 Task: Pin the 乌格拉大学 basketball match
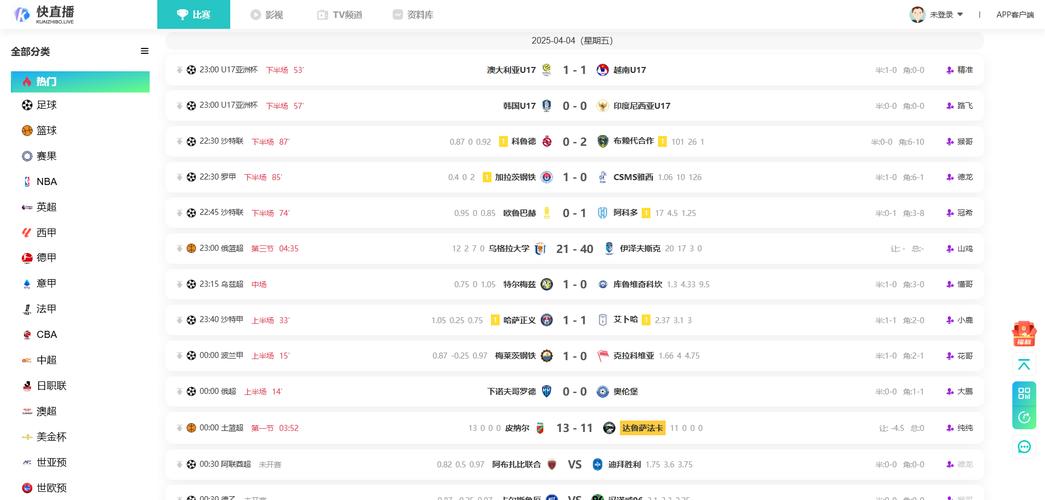[179, 249]
